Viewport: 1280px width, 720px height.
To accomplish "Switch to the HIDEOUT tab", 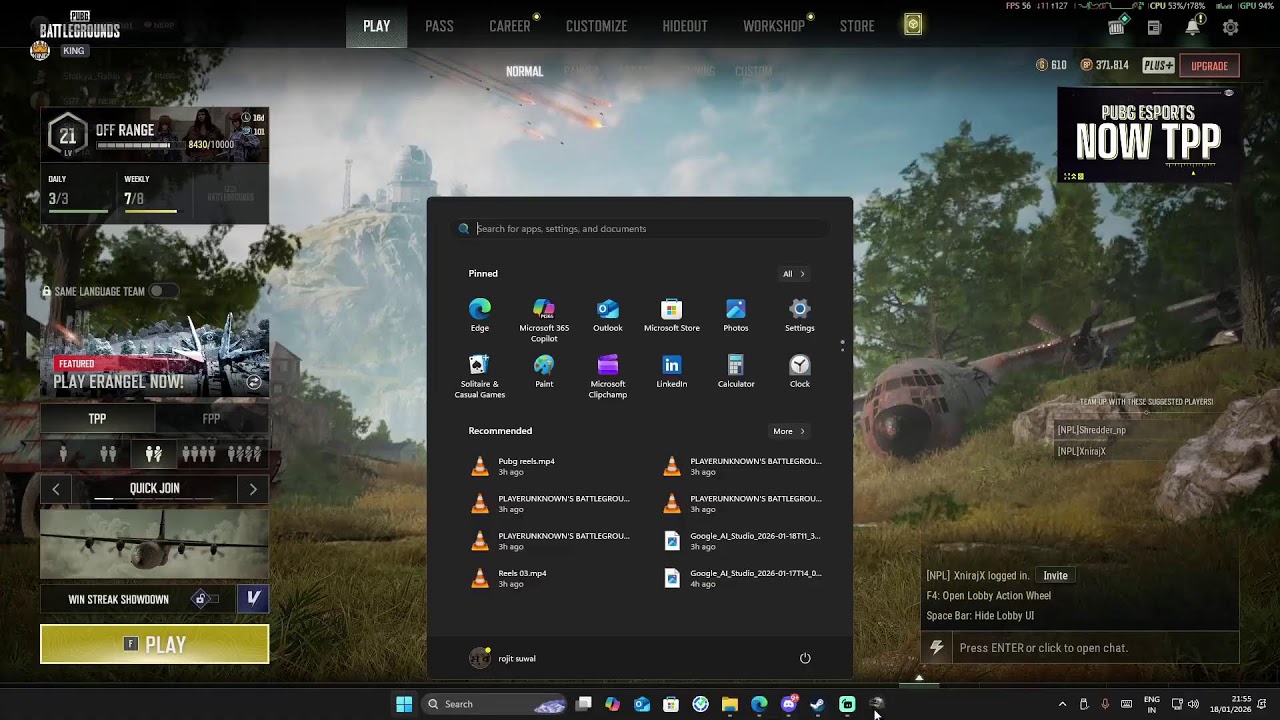I will [685, 26].
